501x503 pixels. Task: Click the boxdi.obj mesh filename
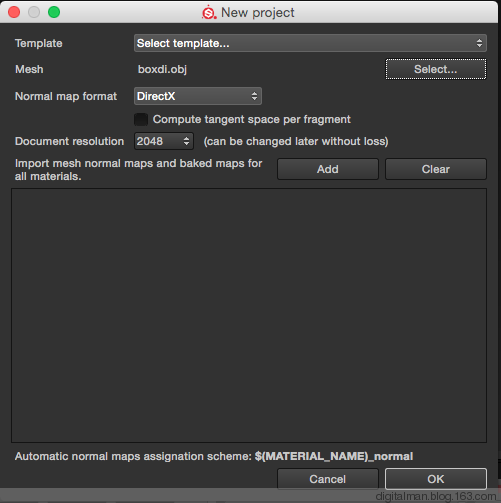tap(162, 69)
